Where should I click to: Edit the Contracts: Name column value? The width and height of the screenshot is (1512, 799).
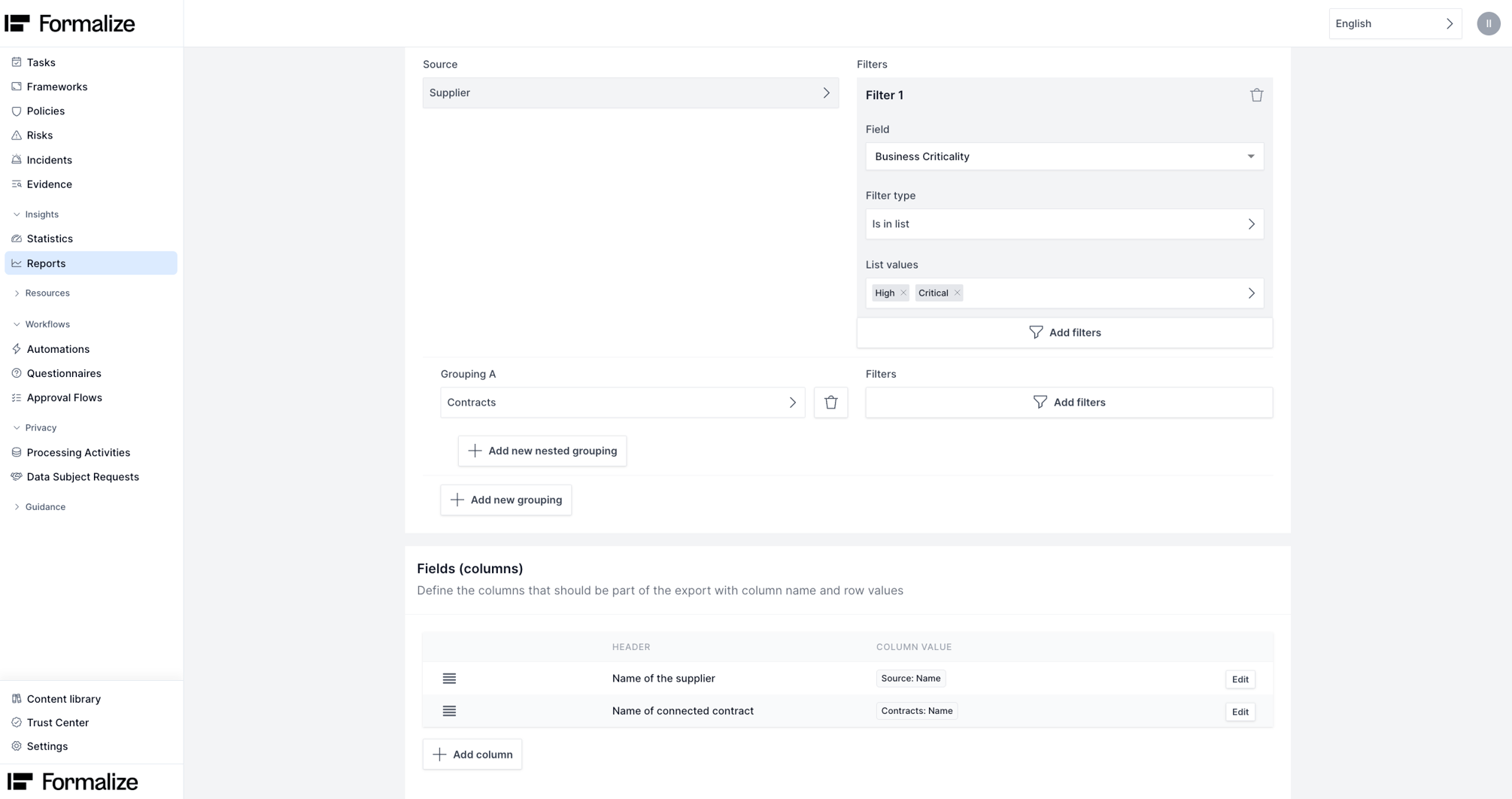pyautogui.click(x=1240, y=712)
